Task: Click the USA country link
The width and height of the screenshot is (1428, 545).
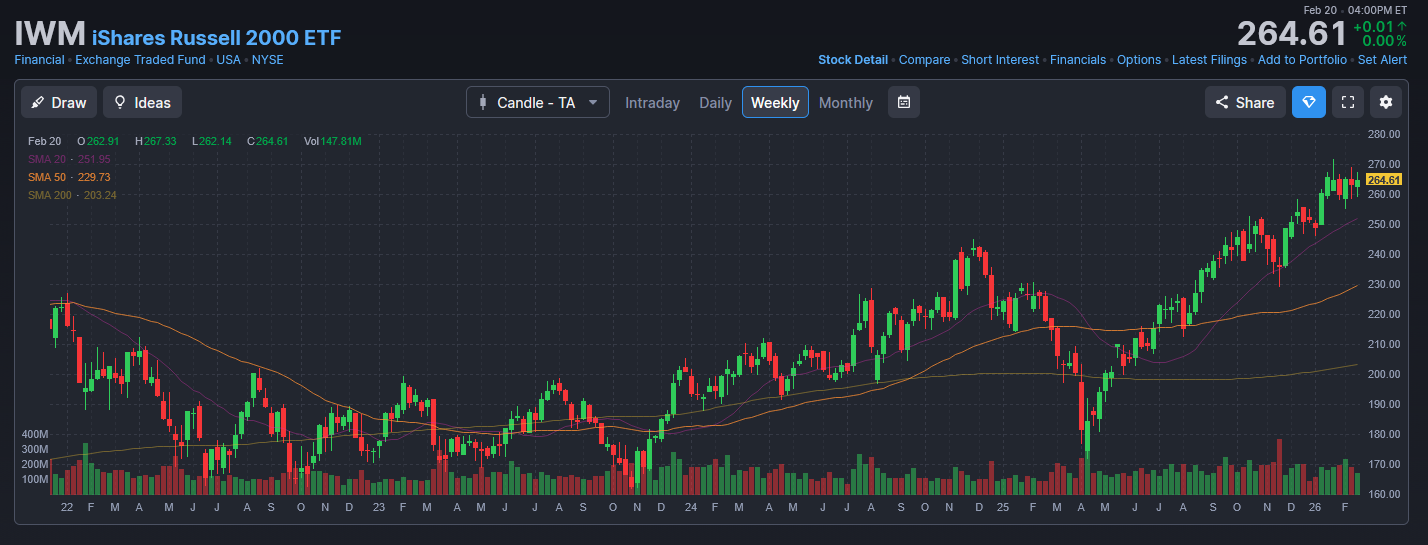Action: (229, 60)
